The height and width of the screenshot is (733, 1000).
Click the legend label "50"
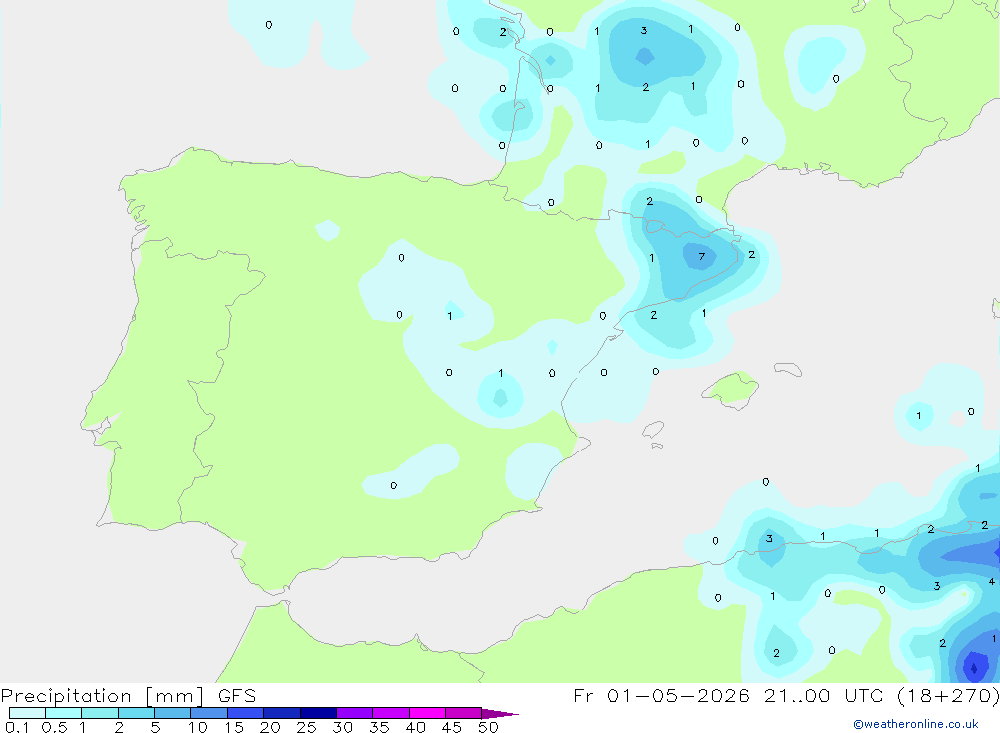[x=488, y=727]
